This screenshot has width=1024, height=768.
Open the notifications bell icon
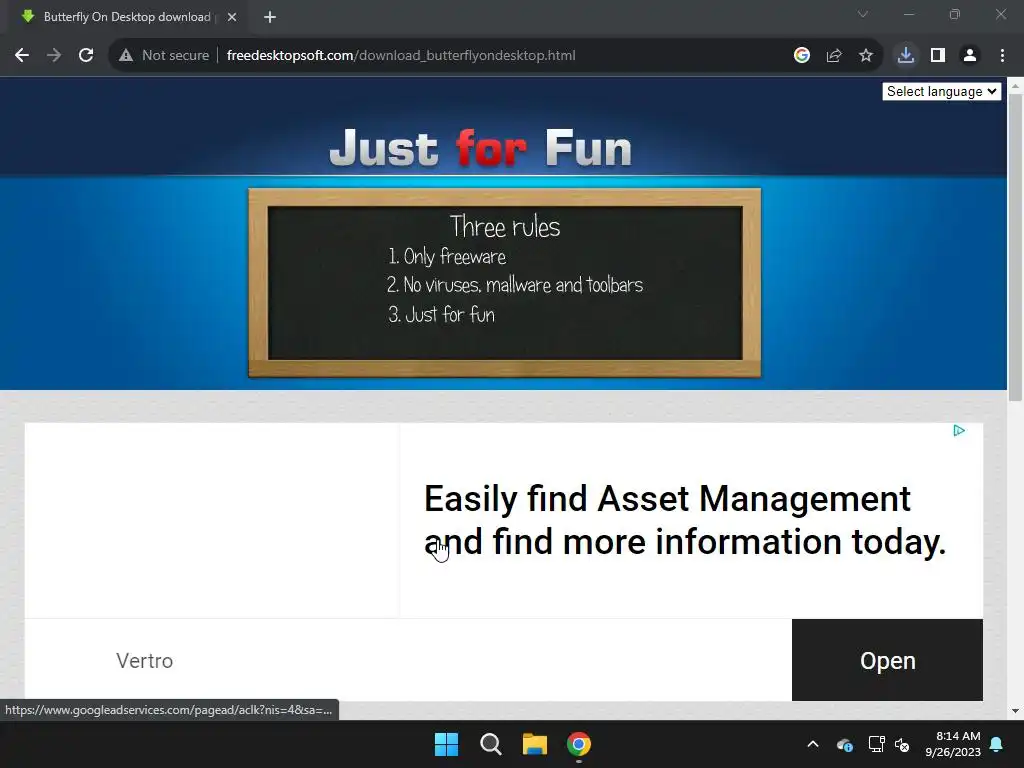[997, 744]
